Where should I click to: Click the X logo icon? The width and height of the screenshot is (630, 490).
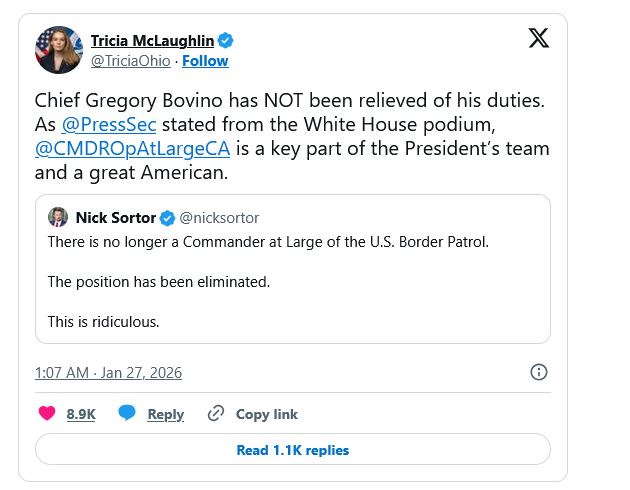(x=538, y=39)
